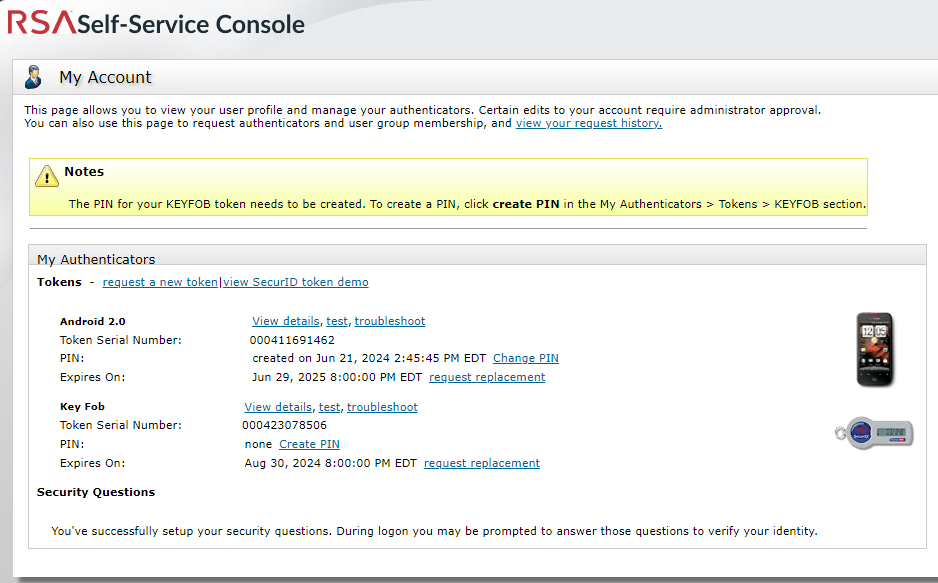Viewport: 938px width, 583px height.
Task: Click the PIN created on Jun 21, 2024 text
Action: click(x=369, y=358)
